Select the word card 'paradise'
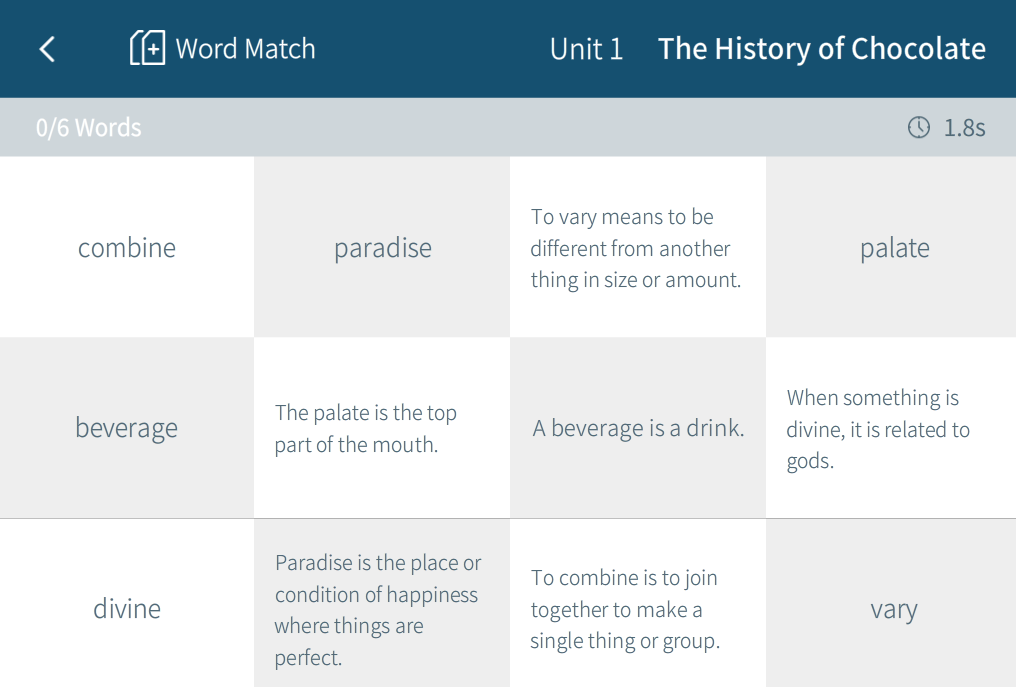The height and width of the screenshot is (687, 1016). pyautogui.click(x=383, y=248)
